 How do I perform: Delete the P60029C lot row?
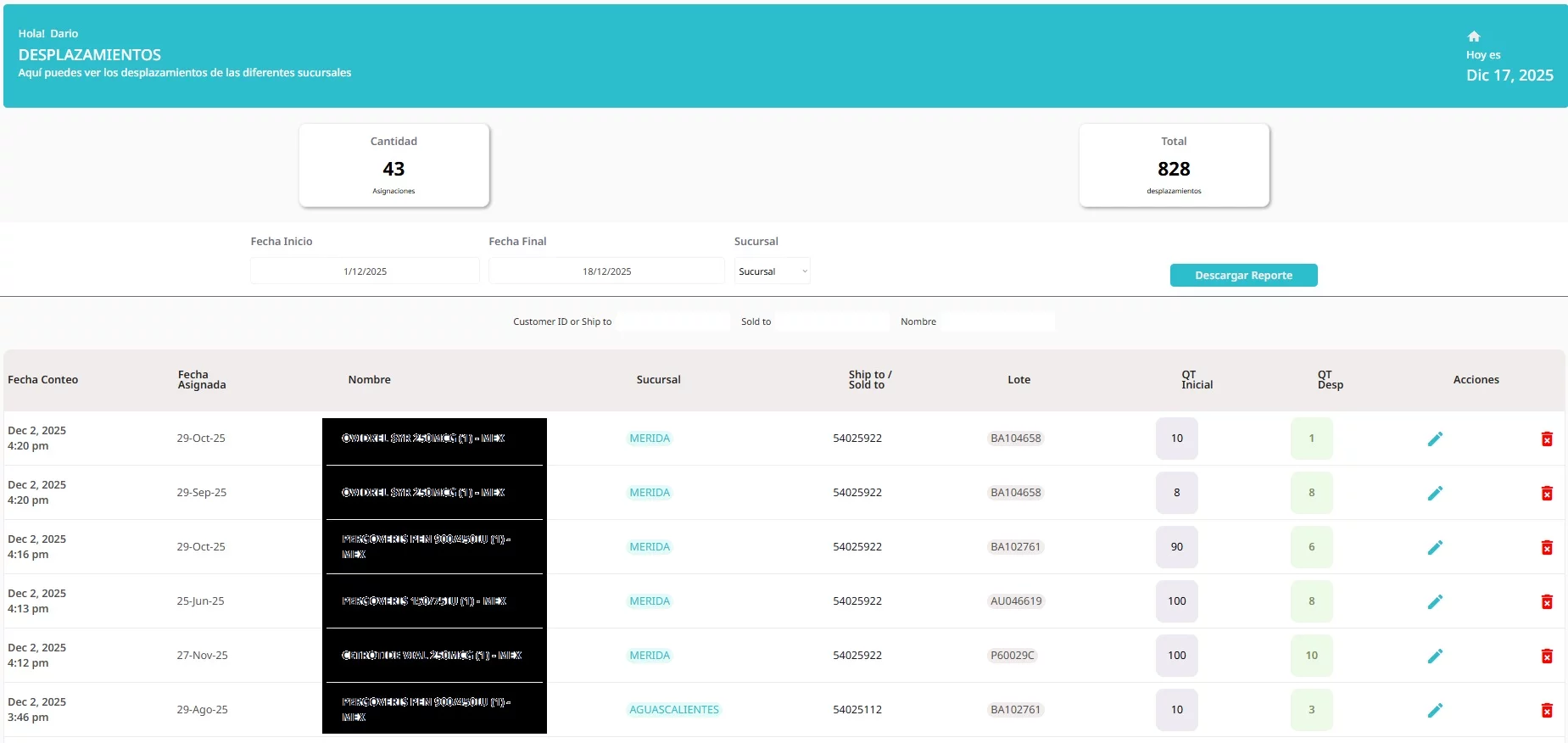tap(1547, 656)
